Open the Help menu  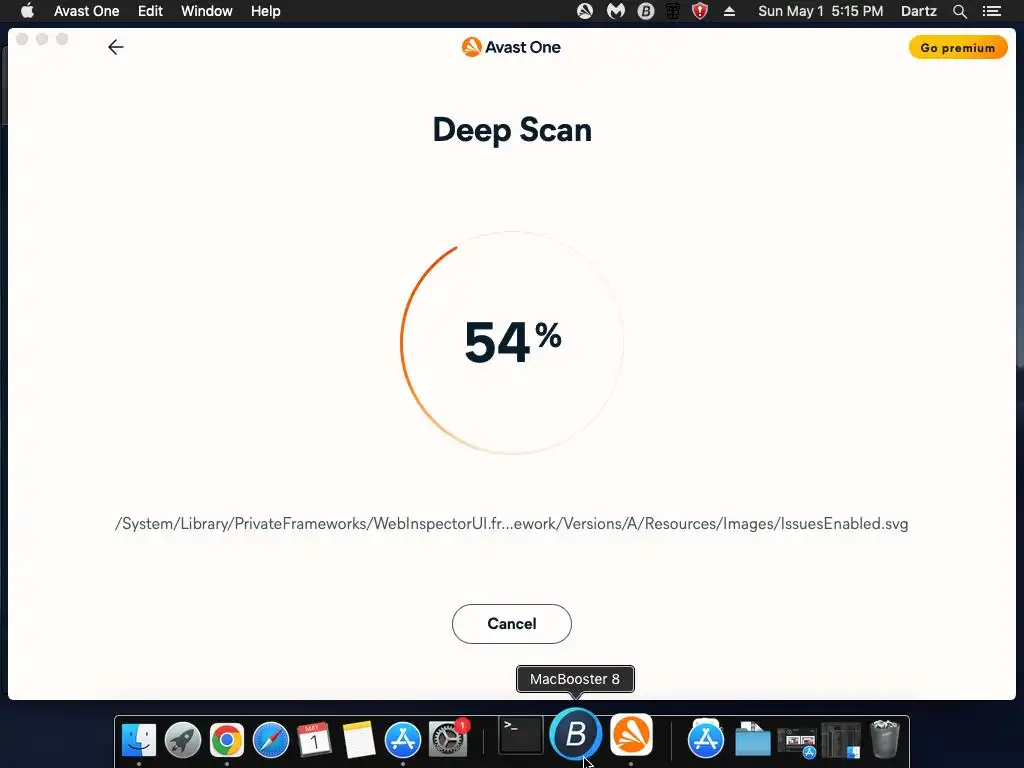266,11
